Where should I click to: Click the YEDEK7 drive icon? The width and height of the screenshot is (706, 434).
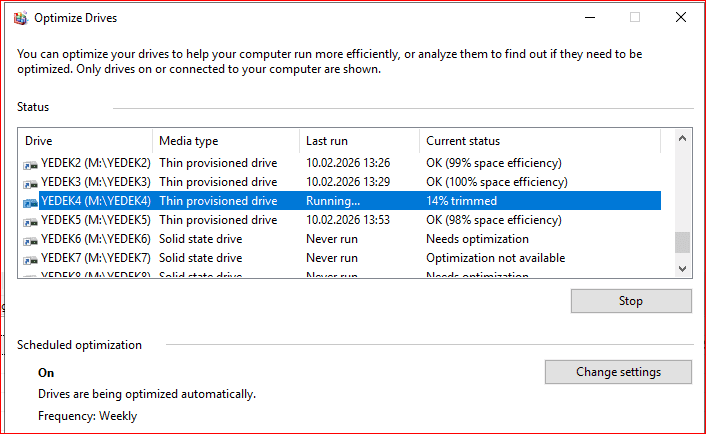click(x=31, y=258)
